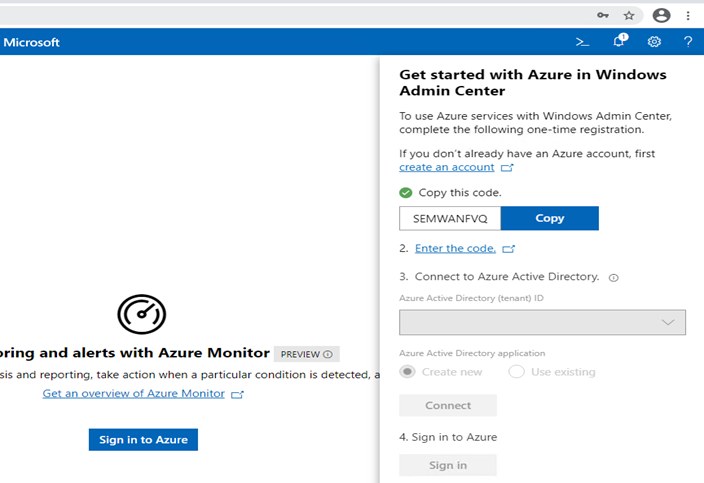Screen dimensions: 704x483
Task: Click the Sign in to Azure button
Action: (x=143, y=439)
